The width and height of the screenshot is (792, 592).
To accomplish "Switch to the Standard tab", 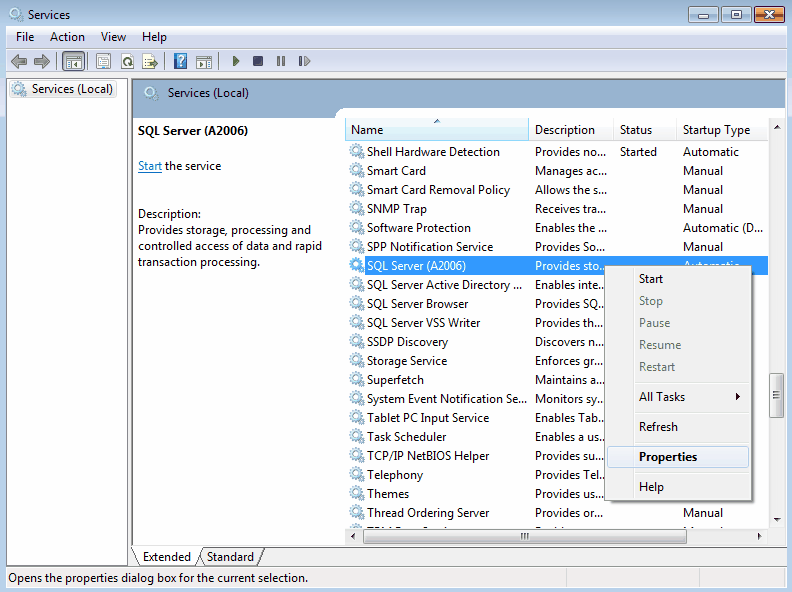I will point(230,557).
